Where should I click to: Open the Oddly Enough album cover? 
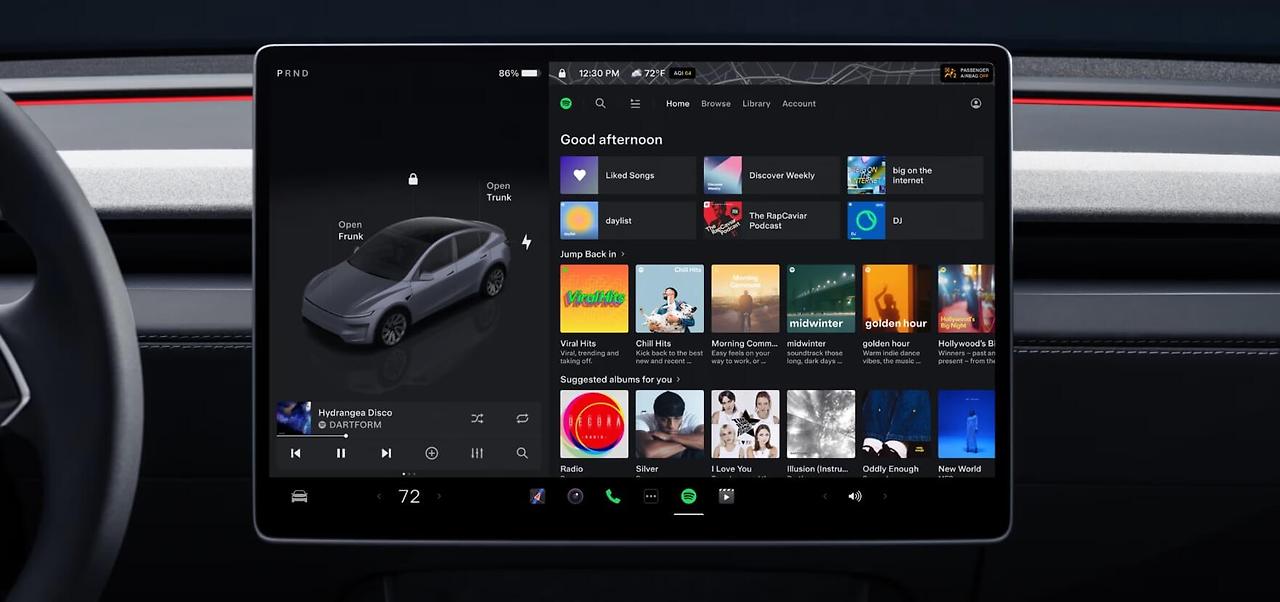(897, 424)
